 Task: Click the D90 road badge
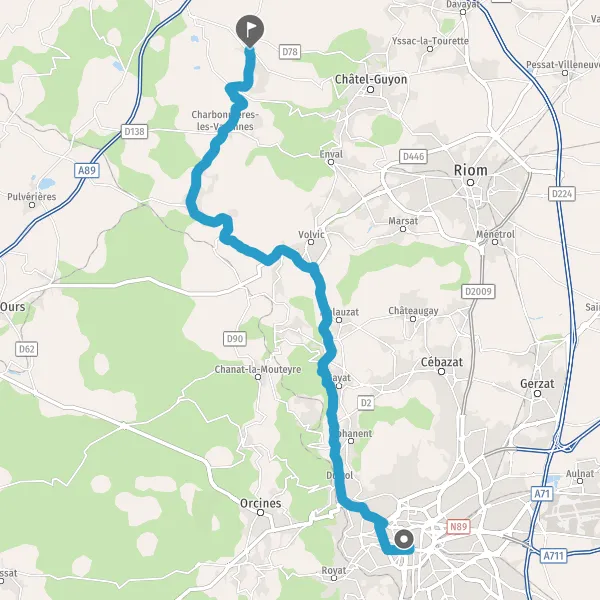point(235,339)
